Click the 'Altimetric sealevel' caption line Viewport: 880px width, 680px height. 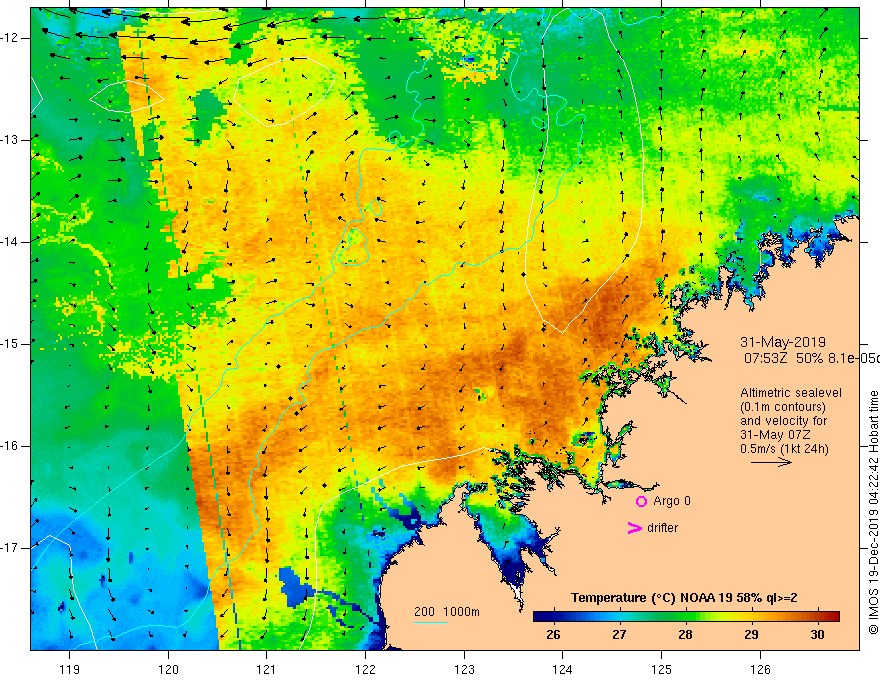[x=791, y=393]
